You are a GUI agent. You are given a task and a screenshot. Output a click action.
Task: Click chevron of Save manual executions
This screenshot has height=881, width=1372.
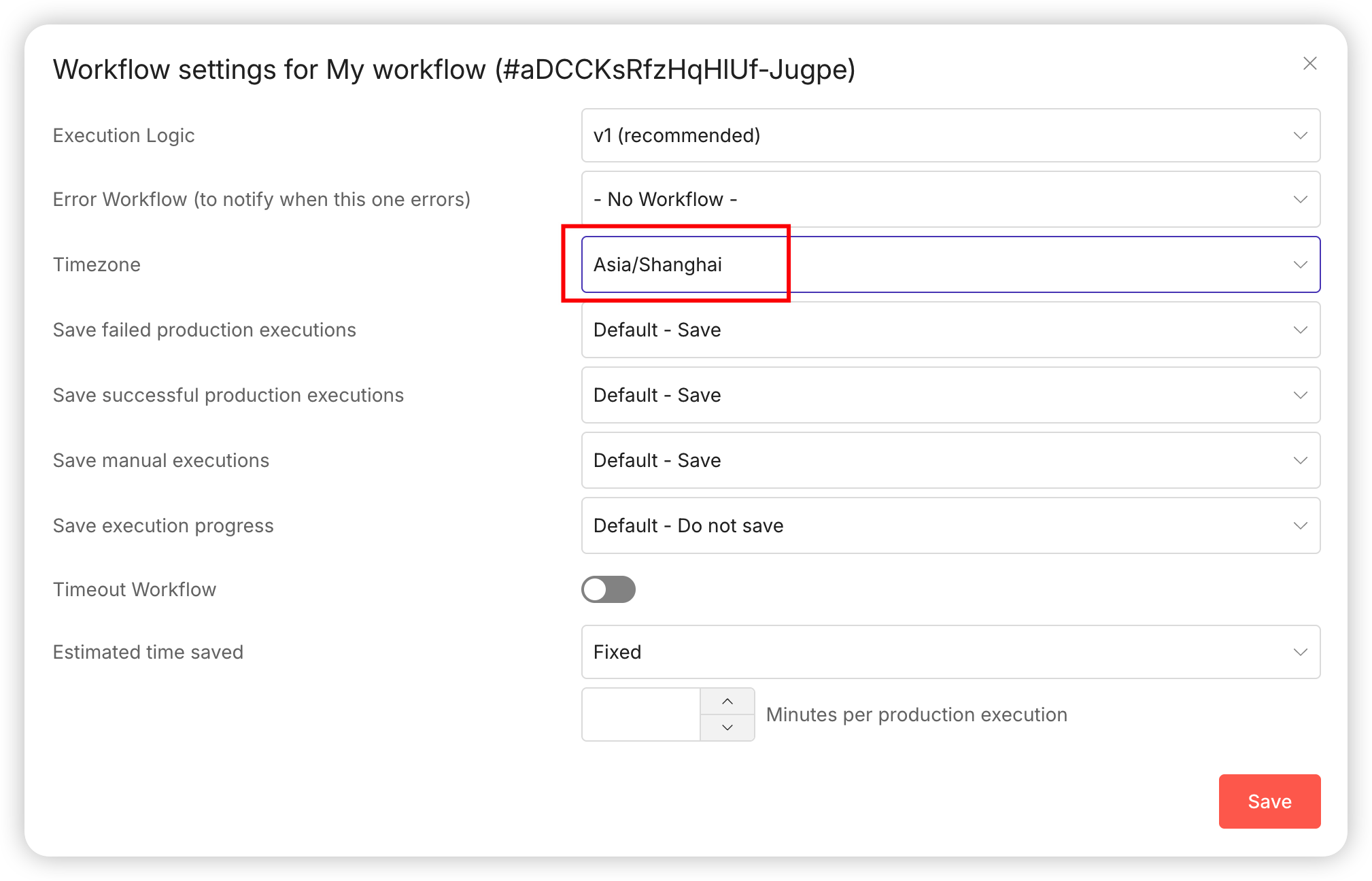1300,460
